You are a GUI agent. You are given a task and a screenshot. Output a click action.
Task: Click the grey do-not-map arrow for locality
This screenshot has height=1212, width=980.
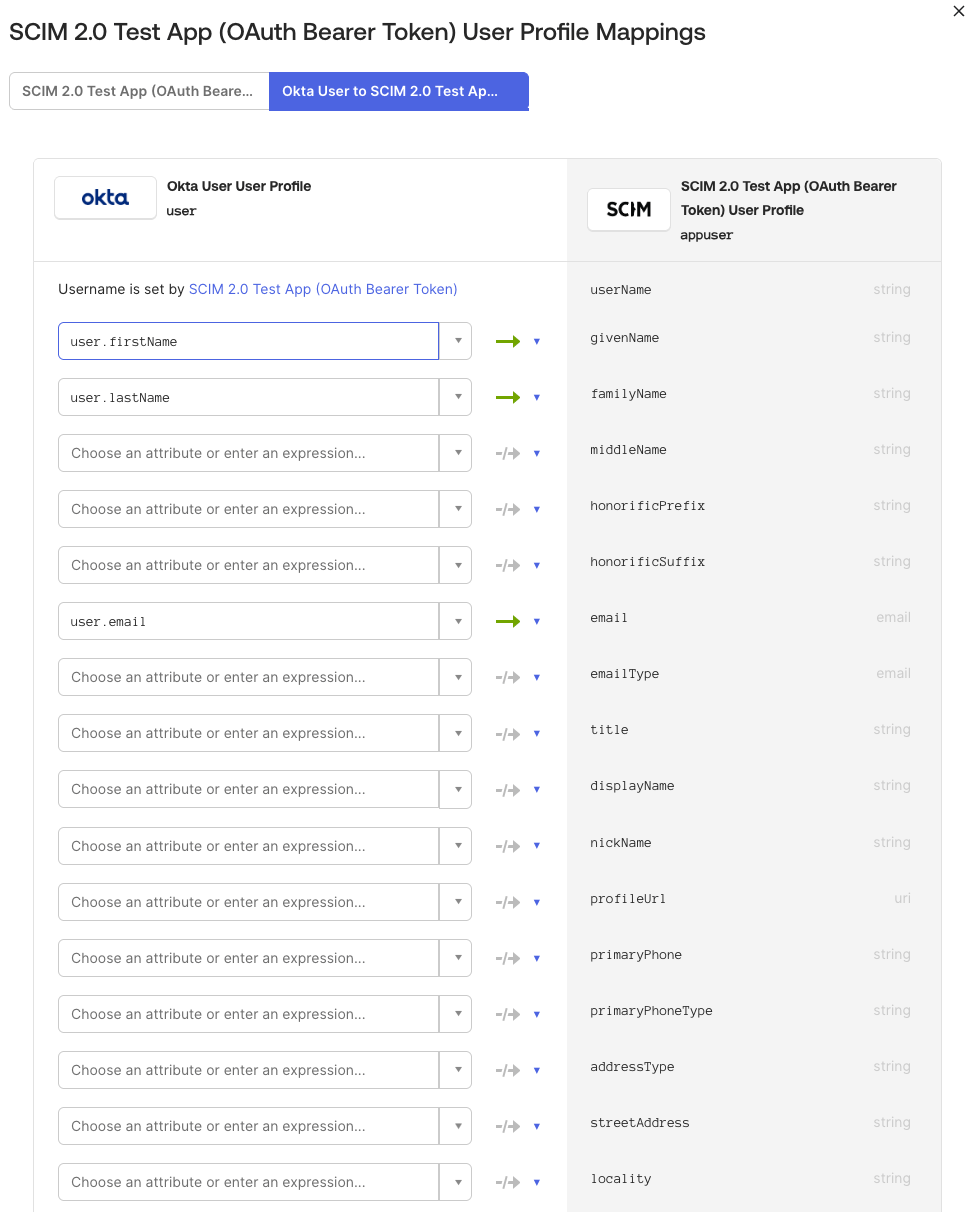tap(508, 1182)
